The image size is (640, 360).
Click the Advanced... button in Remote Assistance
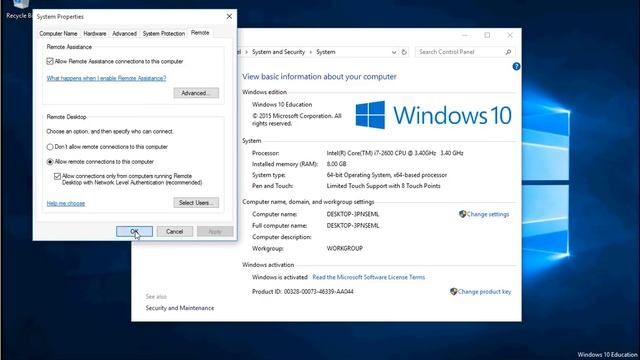(x=196, y=93)
